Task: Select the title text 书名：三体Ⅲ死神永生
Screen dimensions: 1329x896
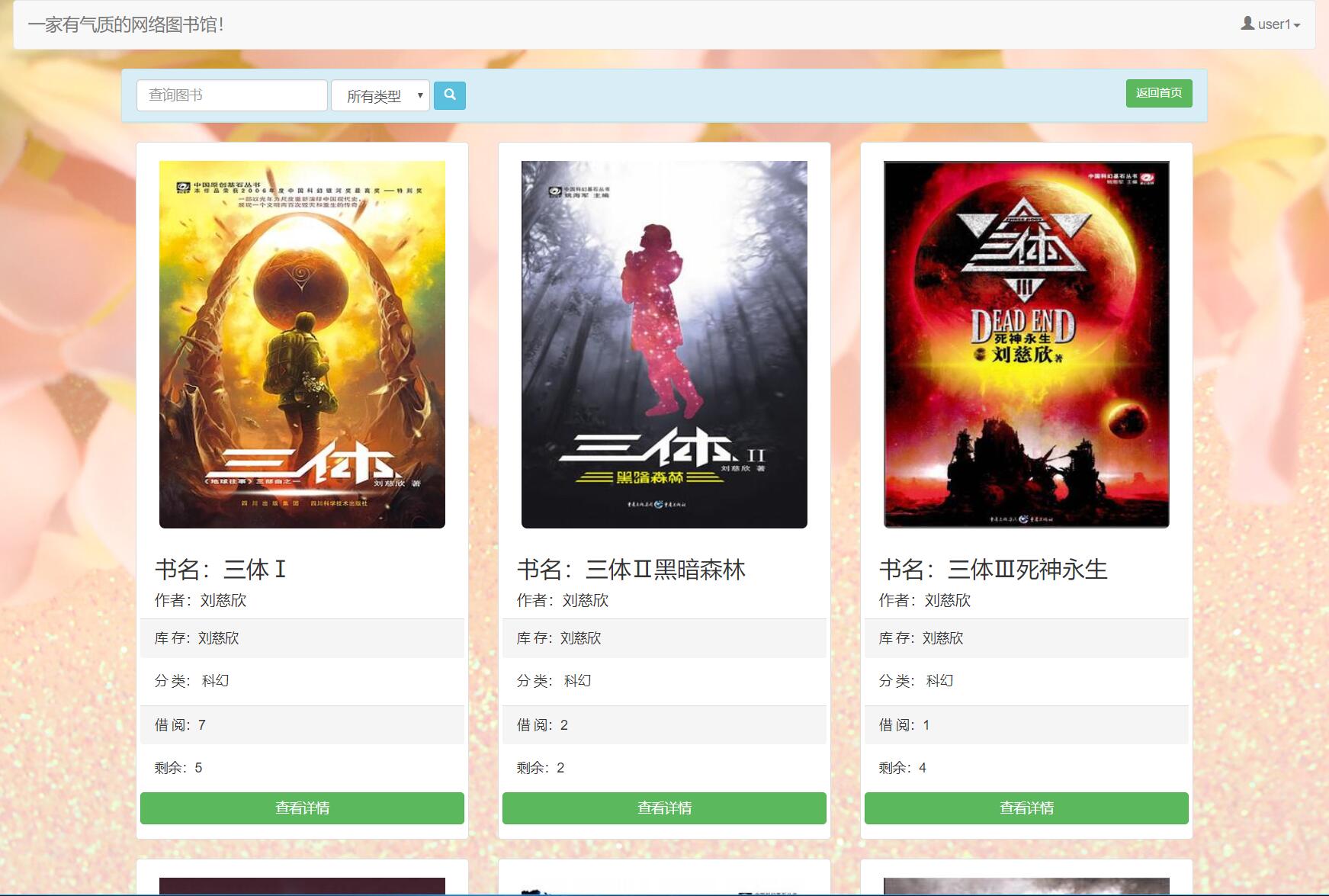Action: (x=994, y=570)
